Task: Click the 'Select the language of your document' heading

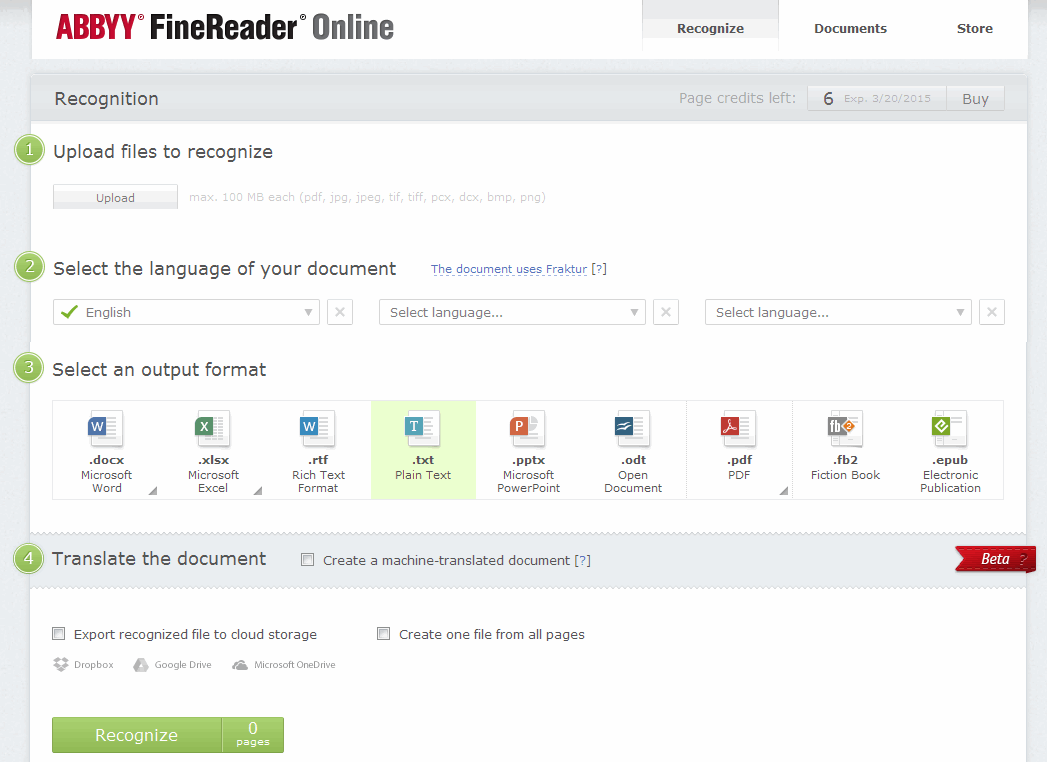Action: [x=224, y=269]
